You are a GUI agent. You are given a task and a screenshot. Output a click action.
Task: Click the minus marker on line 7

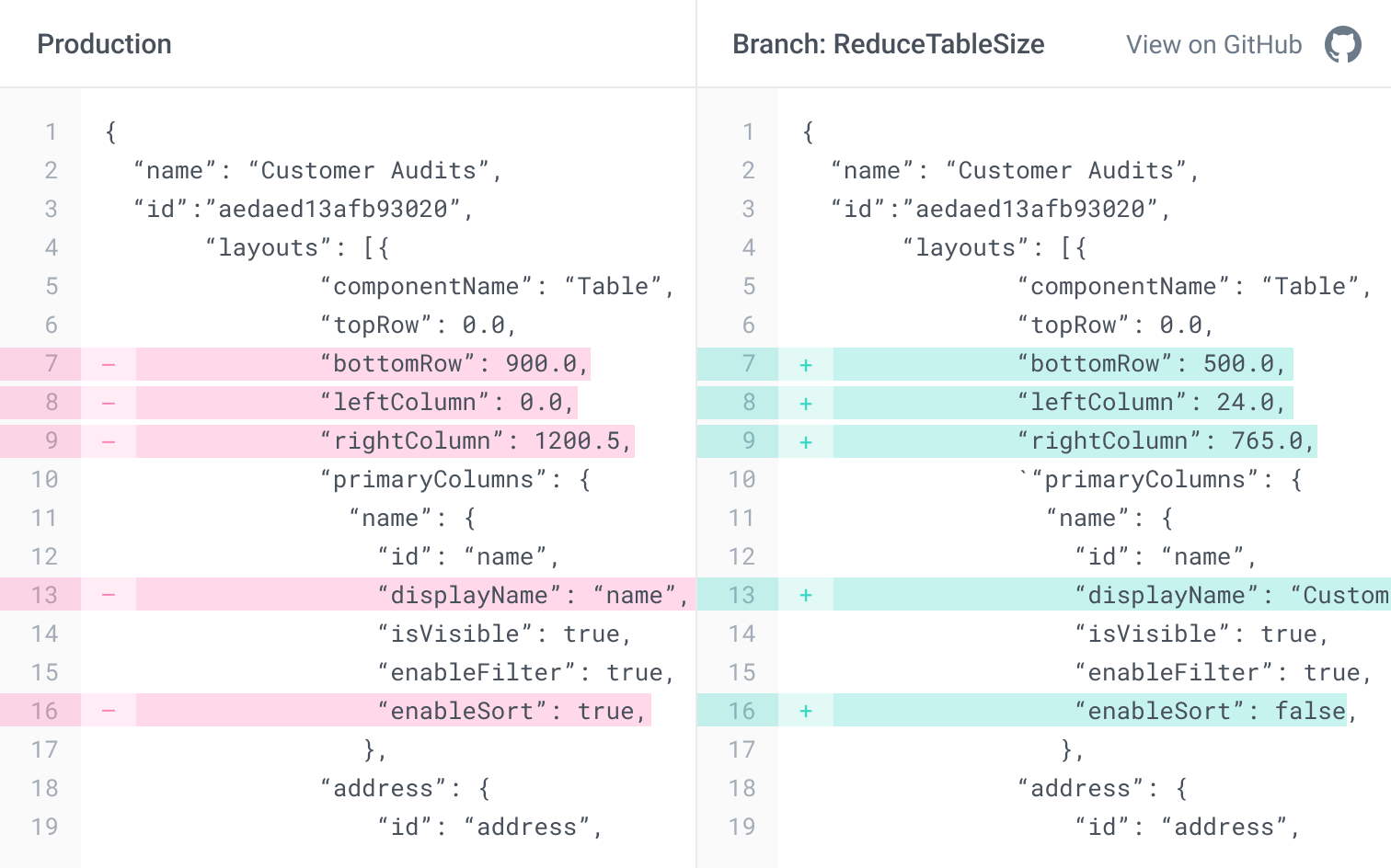(108, 363)
